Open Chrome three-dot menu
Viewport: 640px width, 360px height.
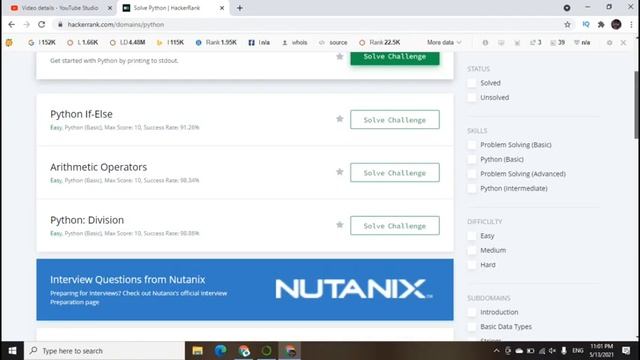[x=631, y=24]
